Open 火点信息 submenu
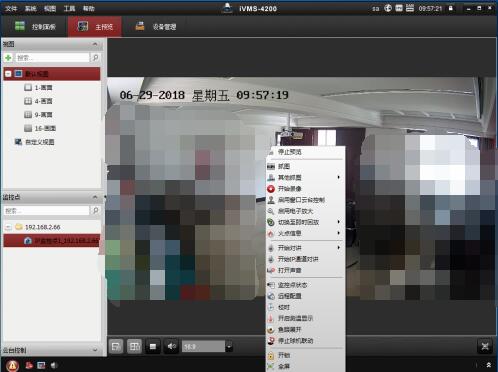 point(305,233)
